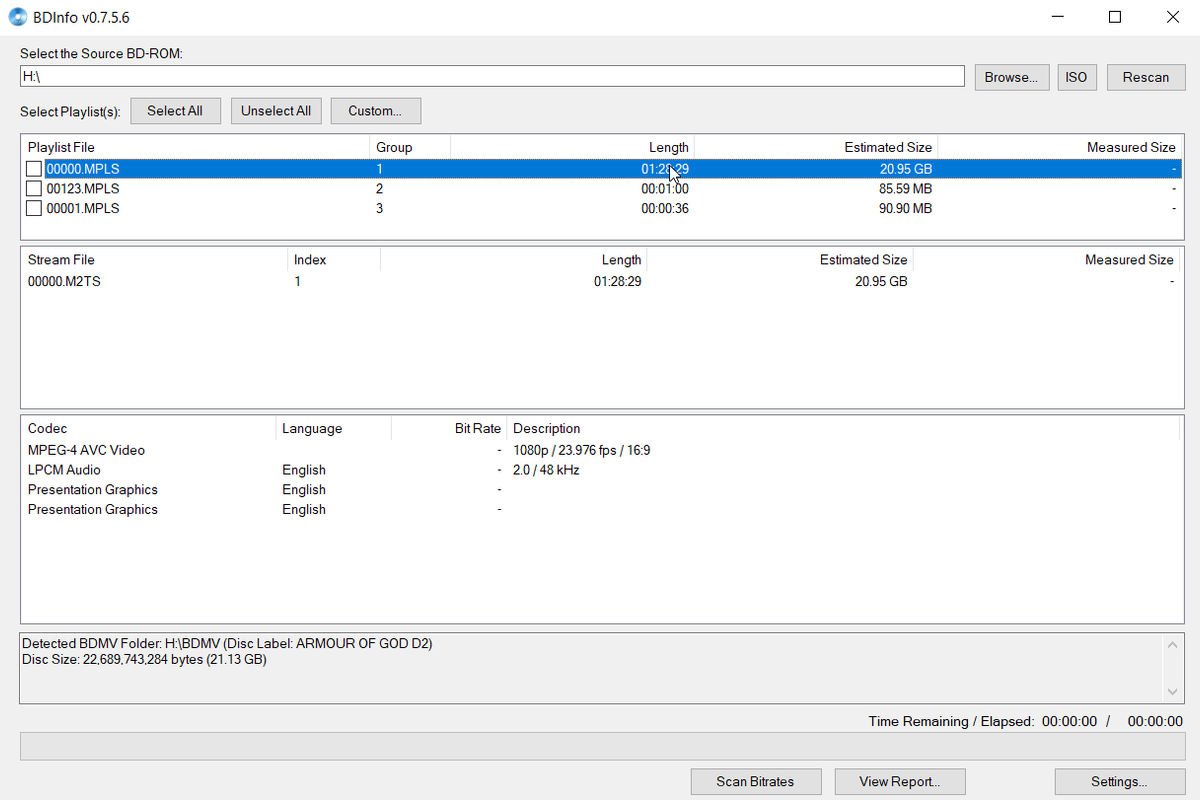This screenshot has width=1200, height=800.
Task: Maximize the BDInfo window
Action: (x=1115, y=17)
